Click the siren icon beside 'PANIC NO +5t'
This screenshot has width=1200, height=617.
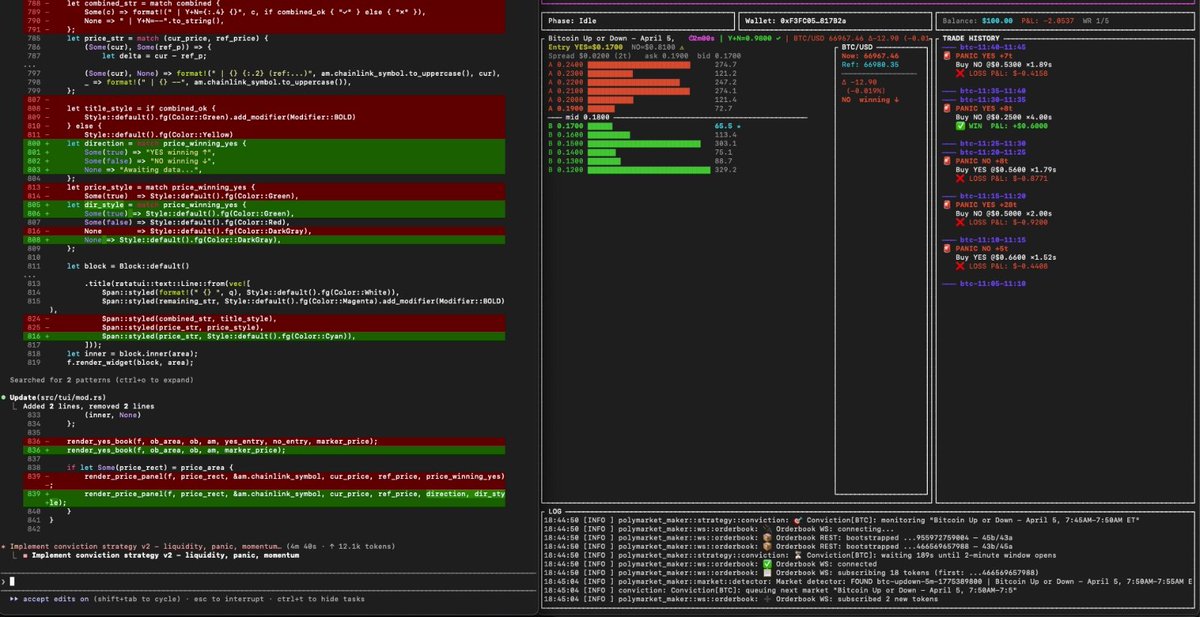[948, 249]
